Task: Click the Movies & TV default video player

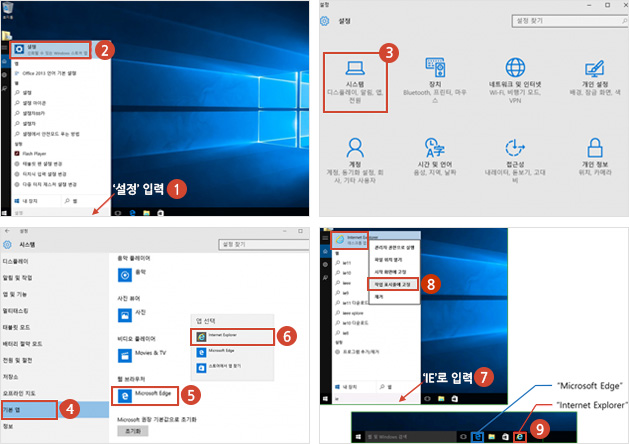Action: pyautogui.click(x=142, y=355)
